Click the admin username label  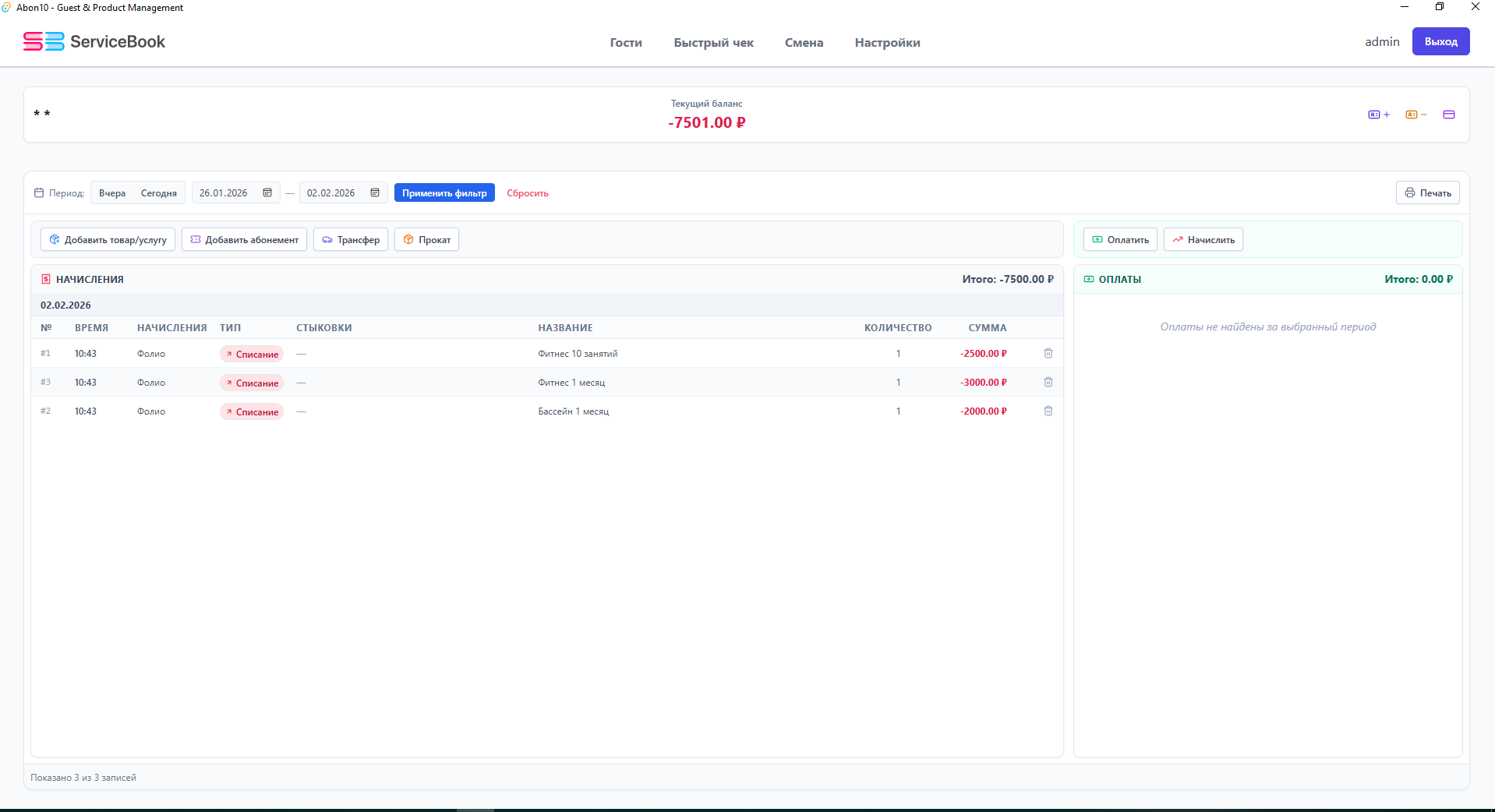coord(1382,42)
